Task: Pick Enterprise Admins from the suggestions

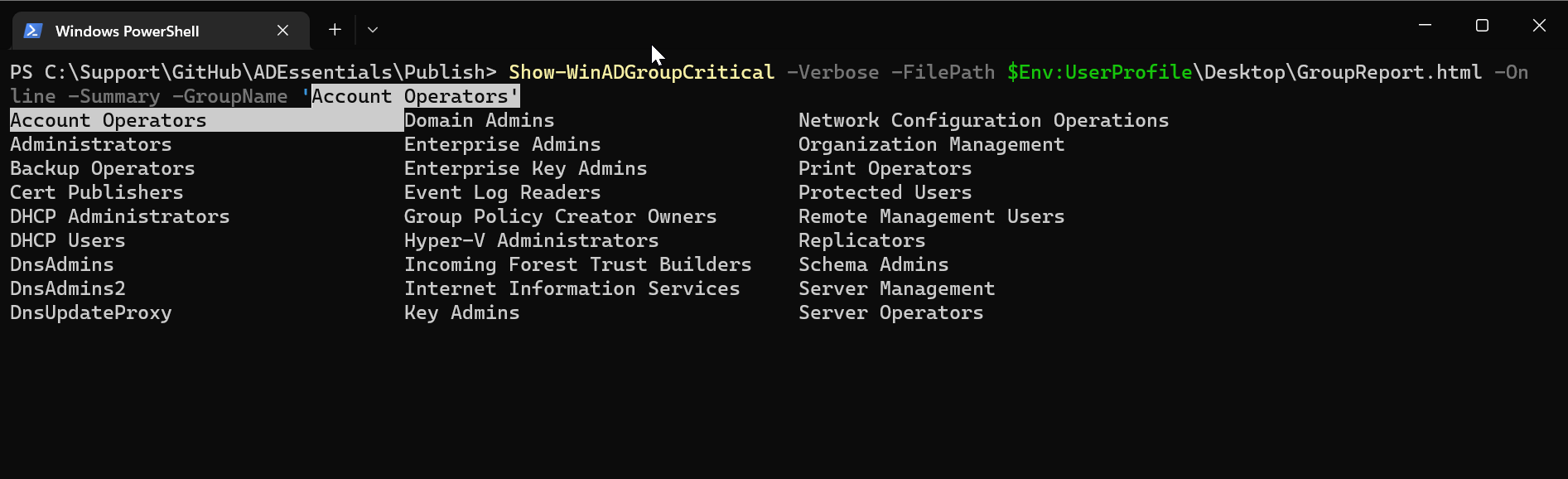Action: [x=502, y=144]
